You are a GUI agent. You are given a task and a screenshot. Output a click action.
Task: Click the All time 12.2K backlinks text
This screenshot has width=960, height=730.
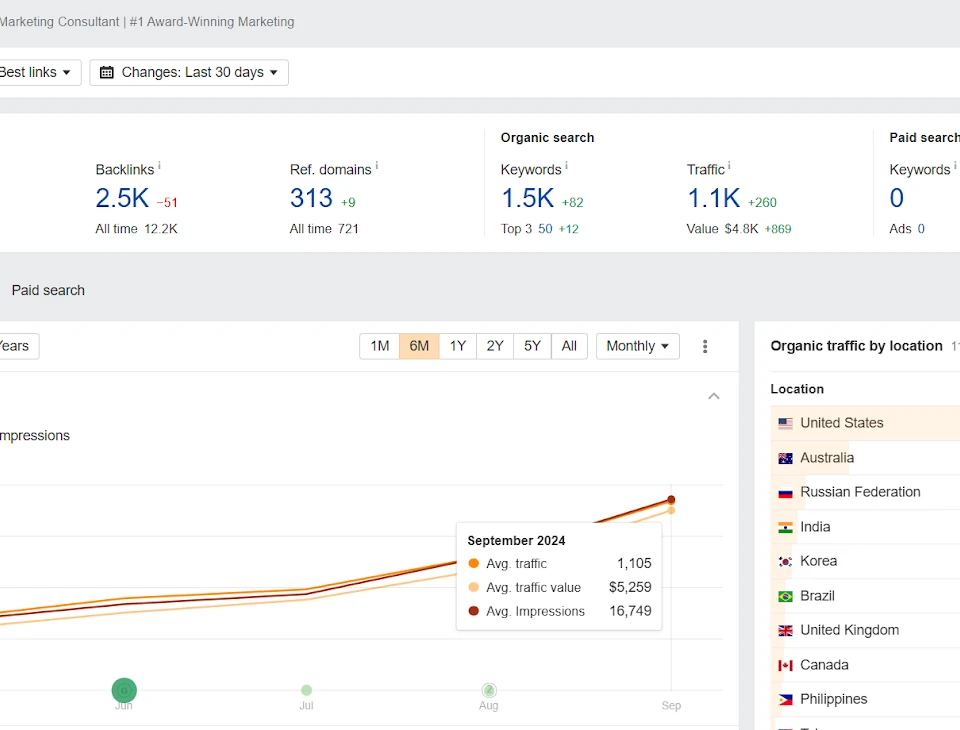[x=136, y=229]
